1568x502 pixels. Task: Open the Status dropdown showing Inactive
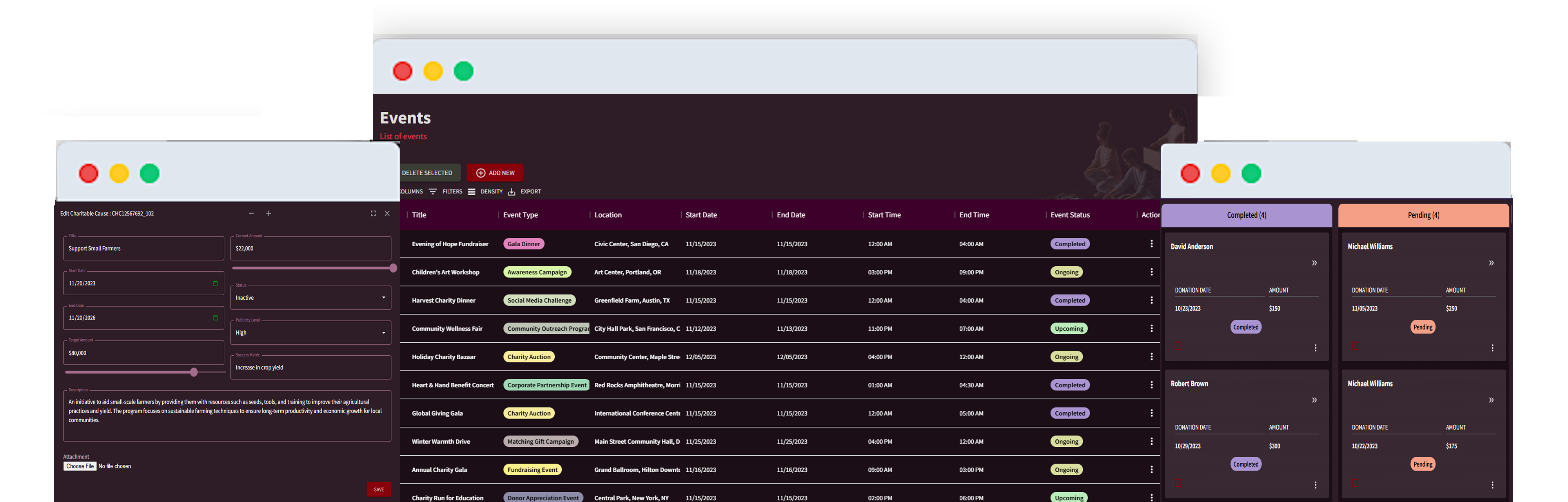point(383,297)
